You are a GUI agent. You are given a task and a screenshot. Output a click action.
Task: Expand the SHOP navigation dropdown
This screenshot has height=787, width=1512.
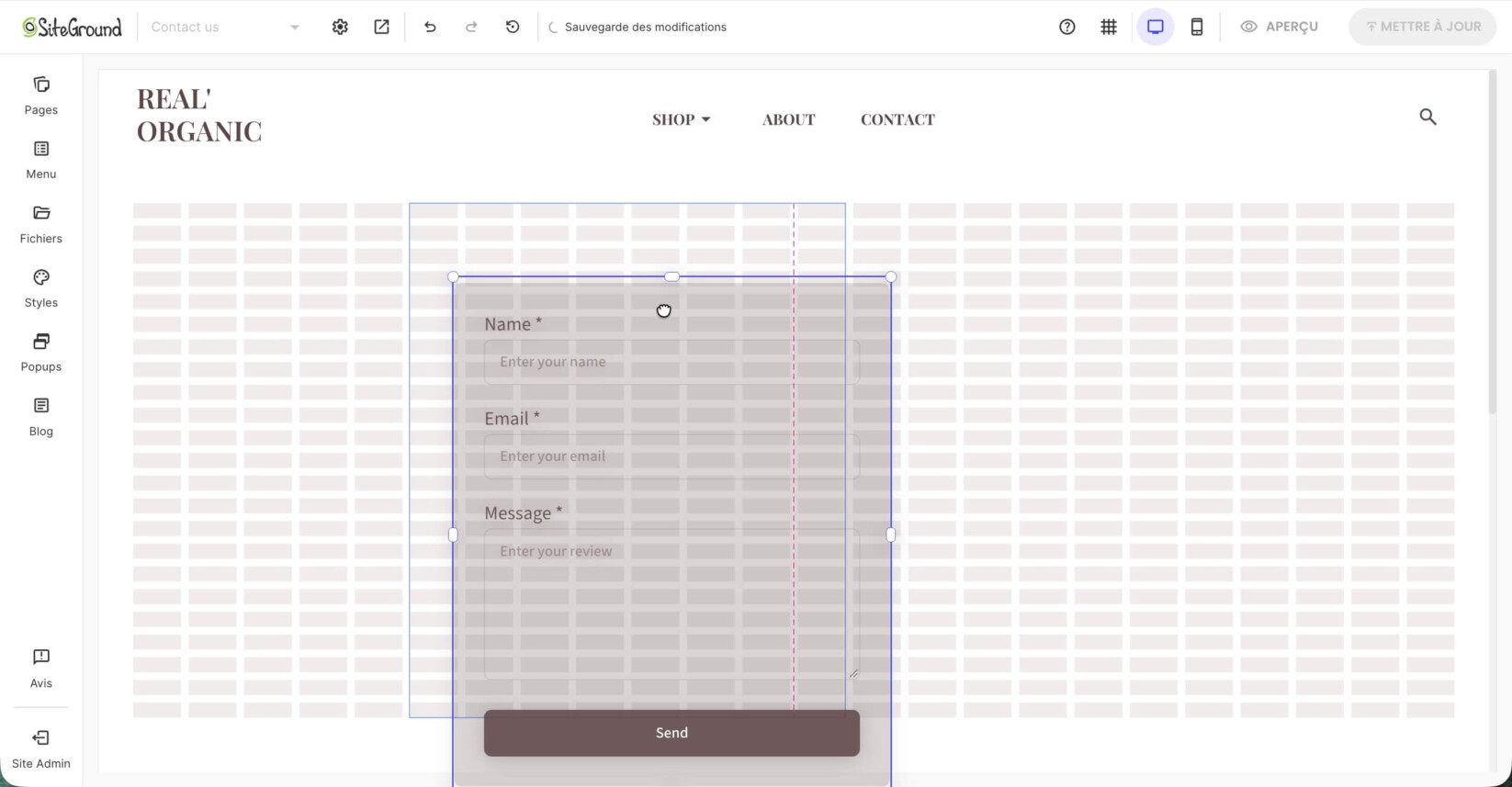(x=682, y=119)
